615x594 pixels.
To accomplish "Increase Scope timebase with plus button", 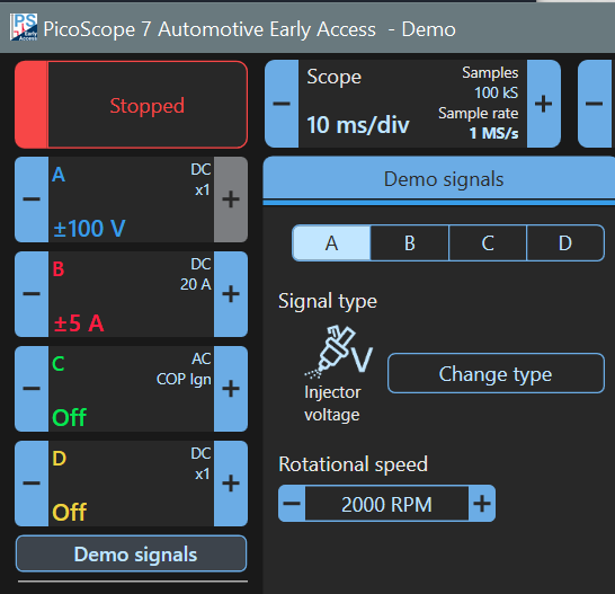I will [x=544, y=104].
